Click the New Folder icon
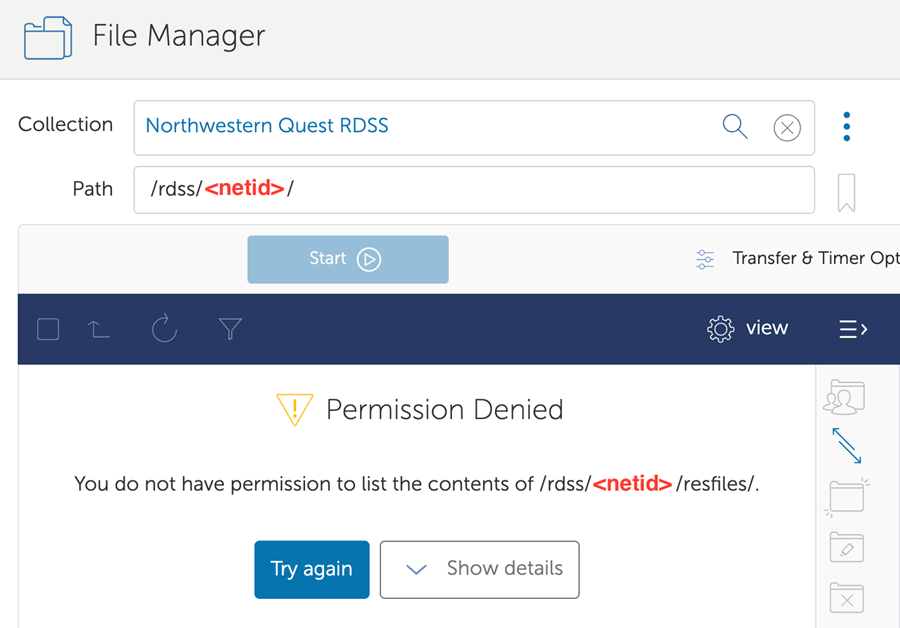Viewport: 900px width, 628px height. [847, 497]
